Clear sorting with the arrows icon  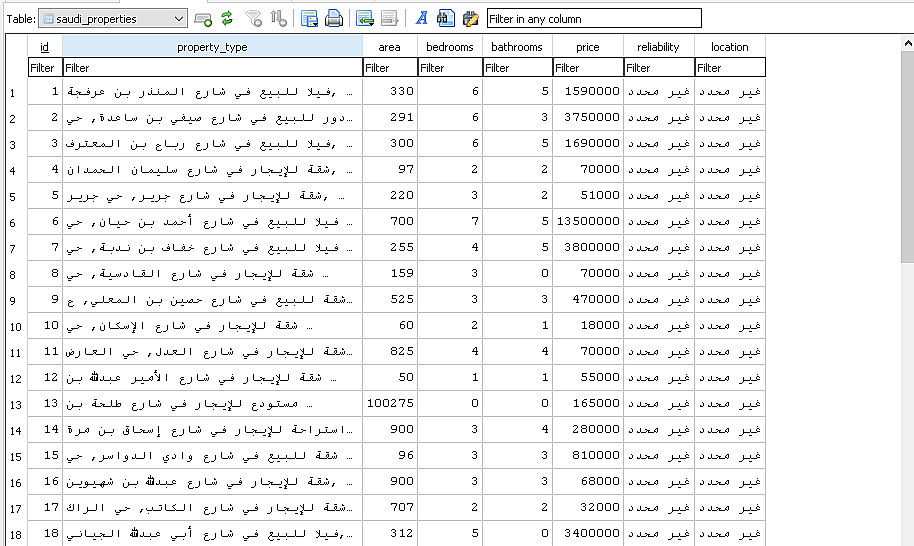(279, 19)
